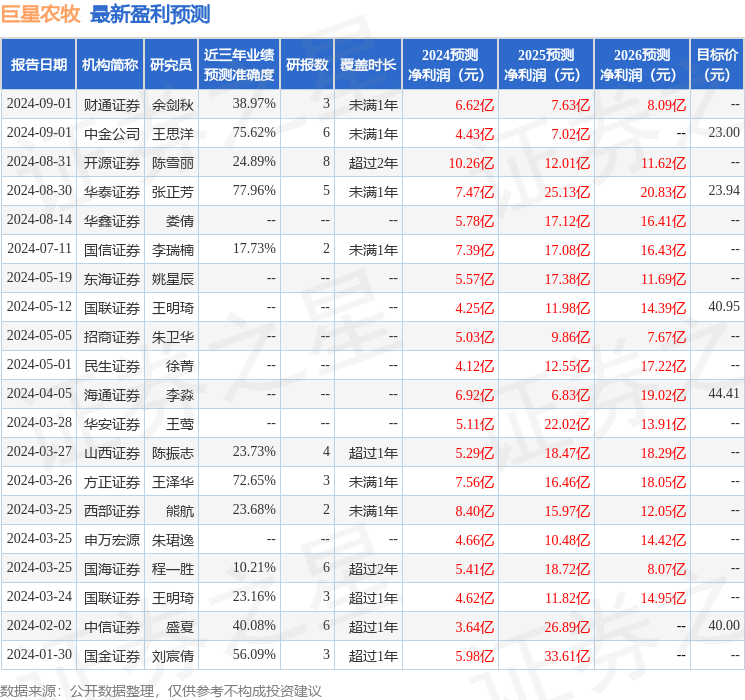Click researcher name 刘宸倩
Image resolution: width=745 pixels, height=700 pixels.
click(x=173, y=656)
